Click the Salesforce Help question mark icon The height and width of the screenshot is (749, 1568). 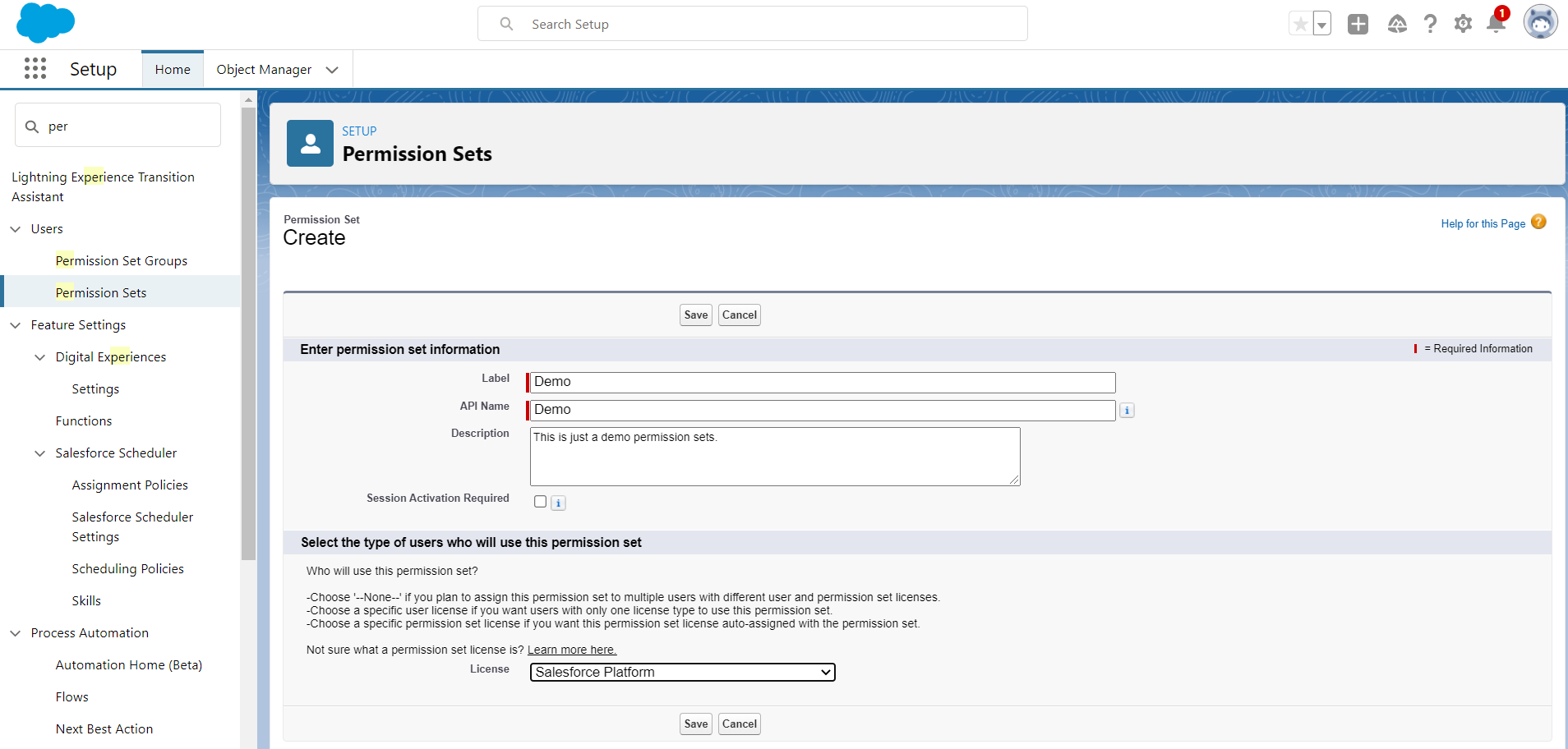click(x=1430, y=25)
